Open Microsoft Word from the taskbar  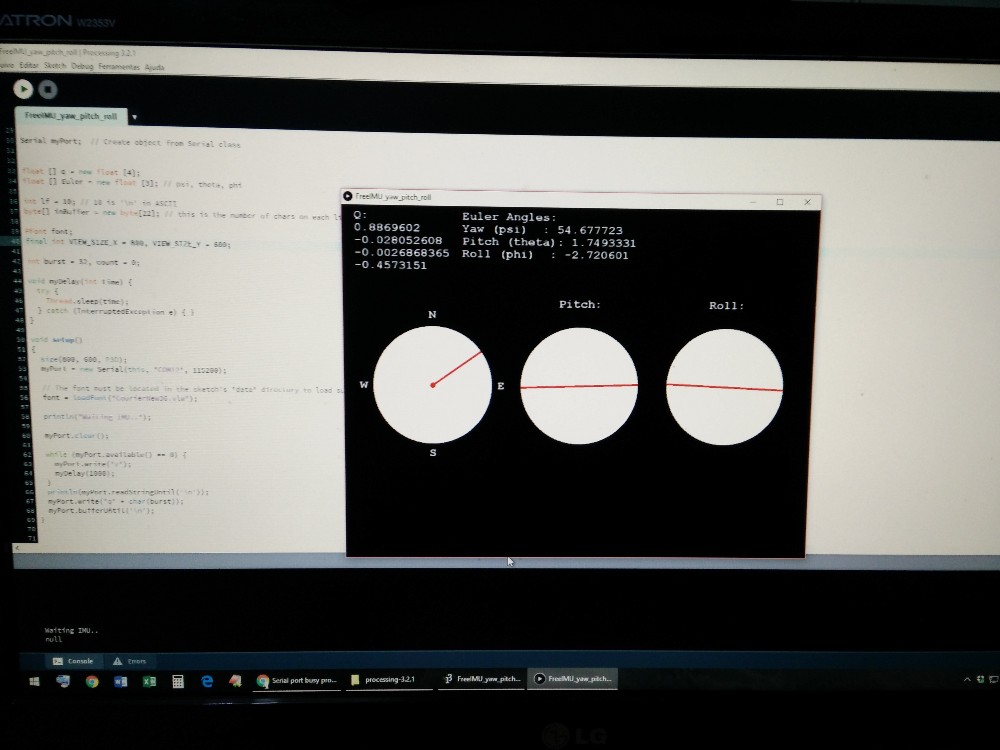[121, 681]
